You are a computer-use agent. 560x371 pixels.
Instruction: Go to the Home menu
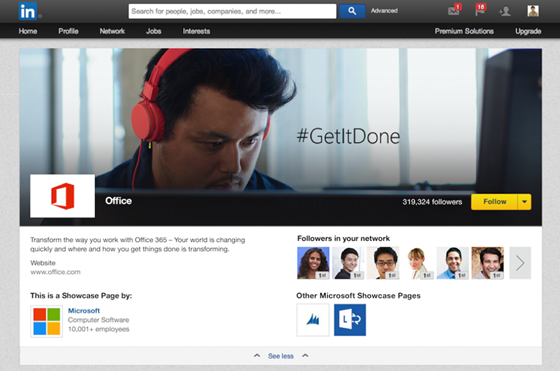pyautogui.click(x=28, y=31)
